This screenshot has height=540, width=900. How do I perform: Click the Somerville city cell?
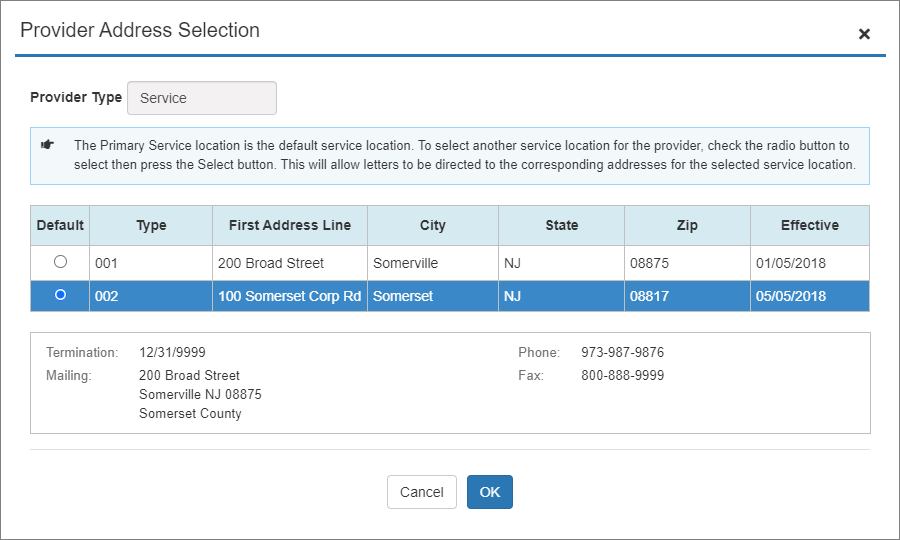click(x=406, y=263)
